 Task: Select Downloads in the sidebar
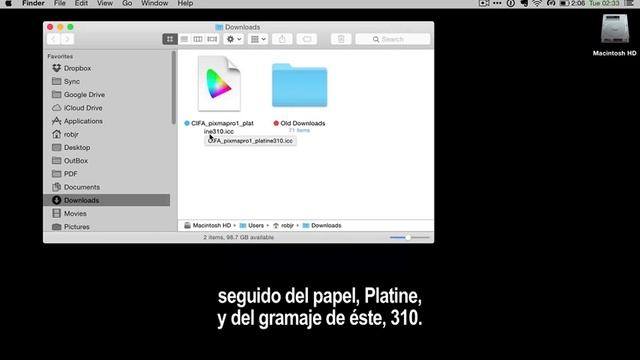(x=107, y=200)
